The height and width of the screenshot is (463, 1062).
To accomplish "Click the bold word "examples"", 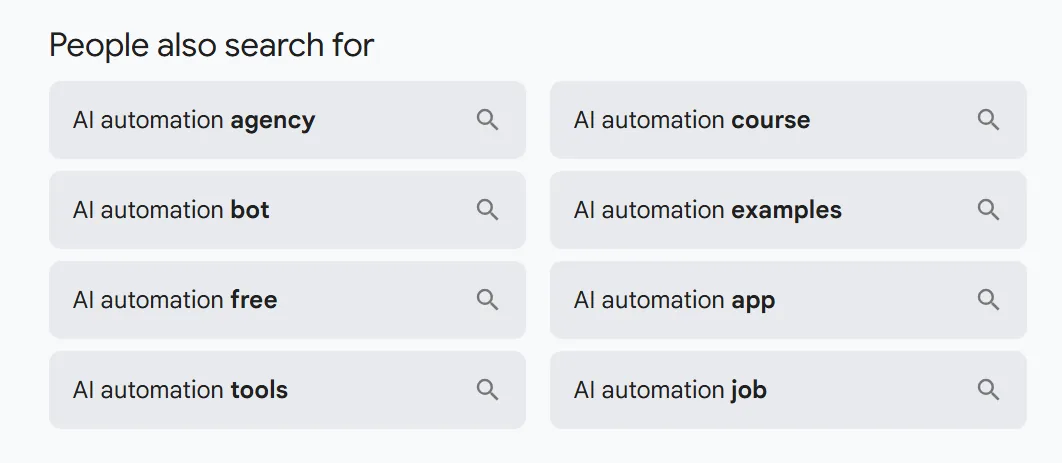I will point(786,211).
